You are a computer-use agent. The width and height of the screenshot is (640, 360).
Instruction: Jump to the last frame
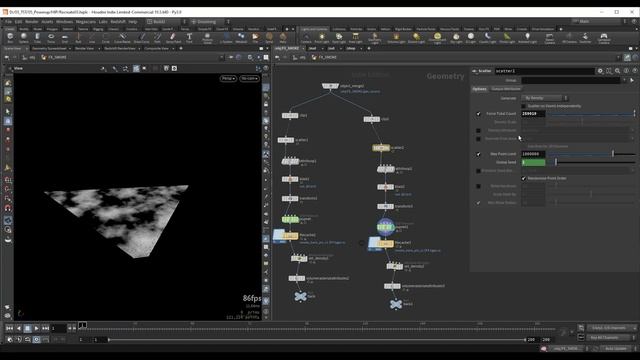[45, 328]
